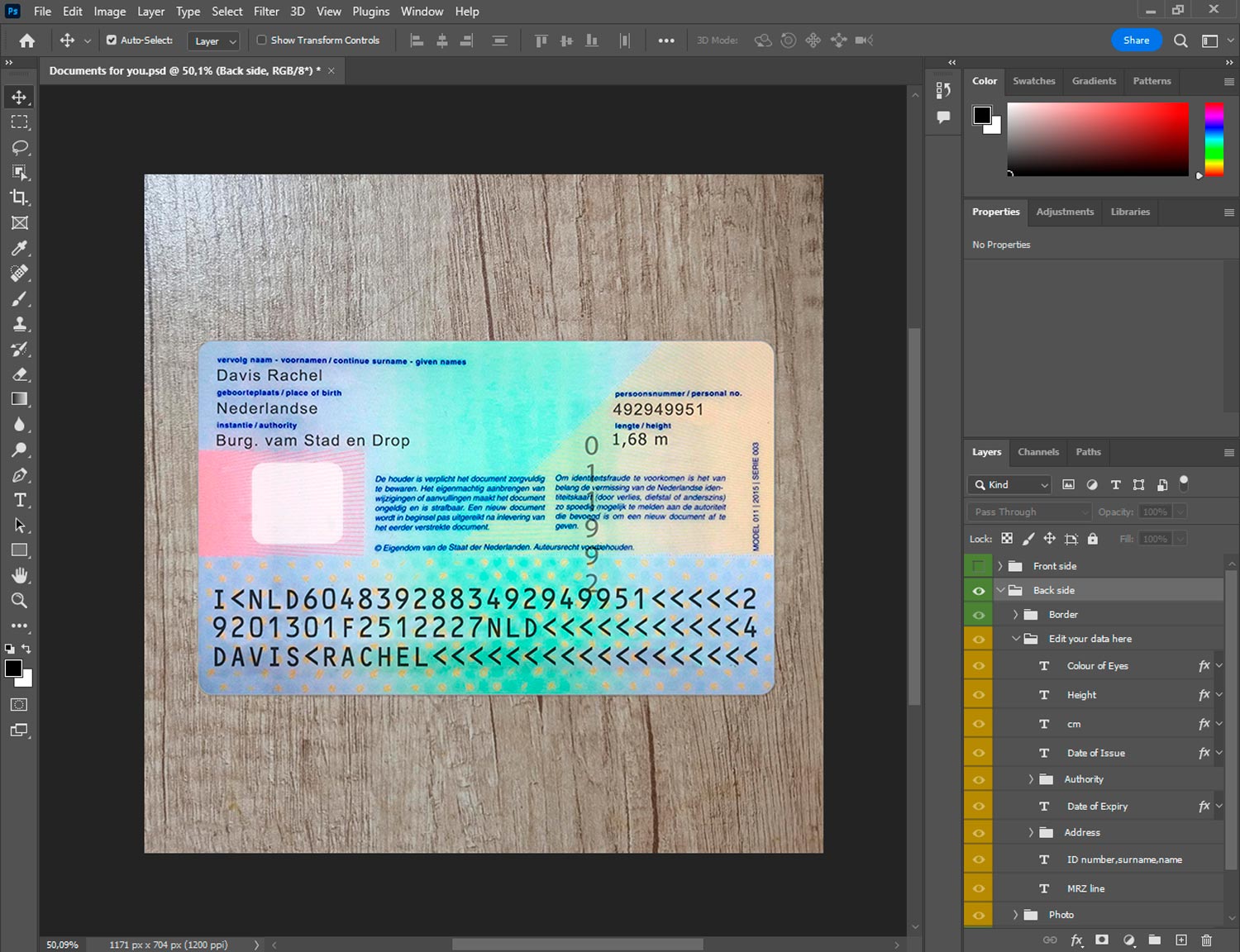The height and width of the screenshot is (952, 1240).
Task: Enable Show Transform Controls
Action: point(261,40)
